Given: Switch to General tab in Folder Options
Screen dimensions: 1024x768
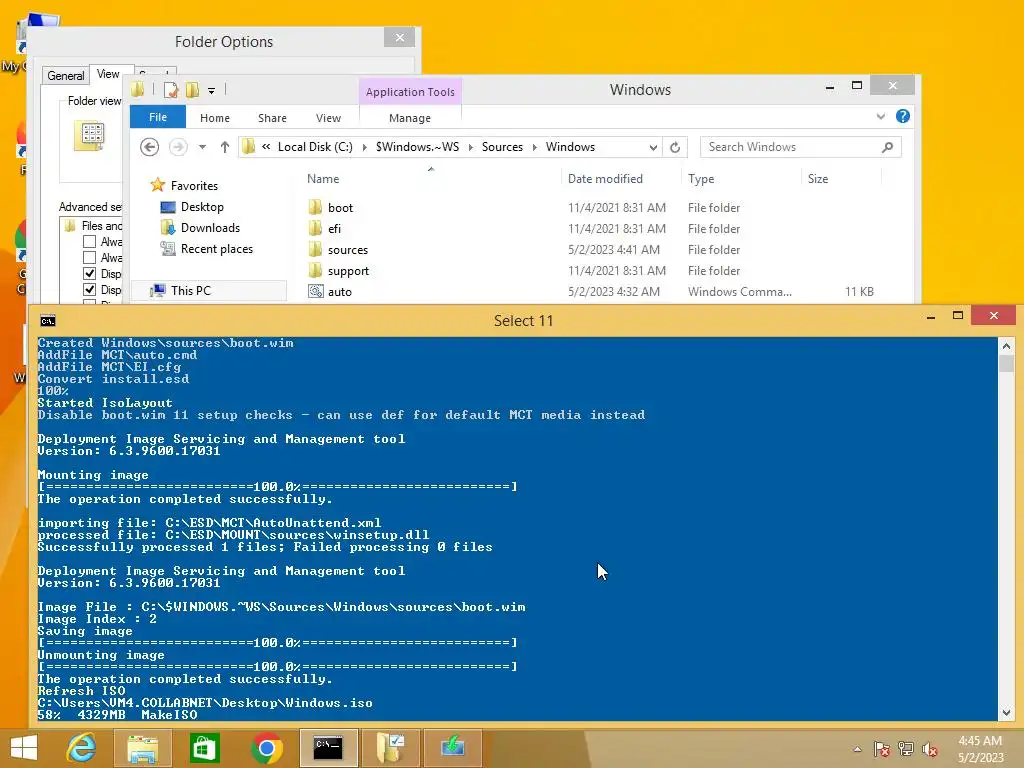Looking at the screenshot, I should click(x=65, y=76).
